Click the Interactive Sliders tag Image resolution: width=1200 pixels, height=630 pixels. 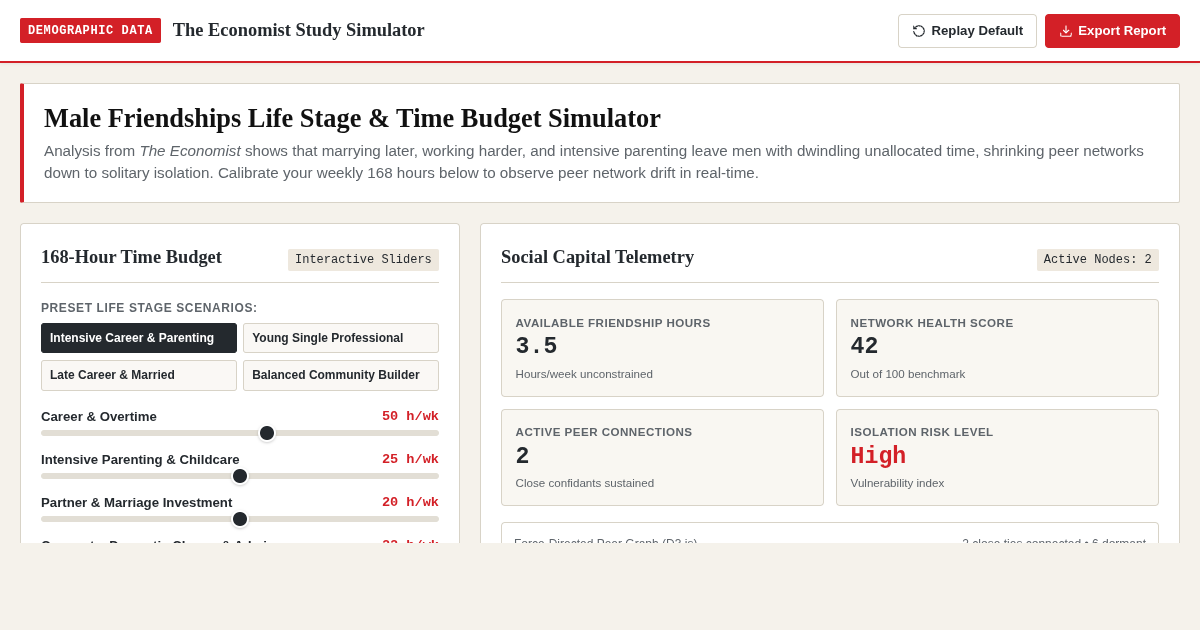pos(363,260)
